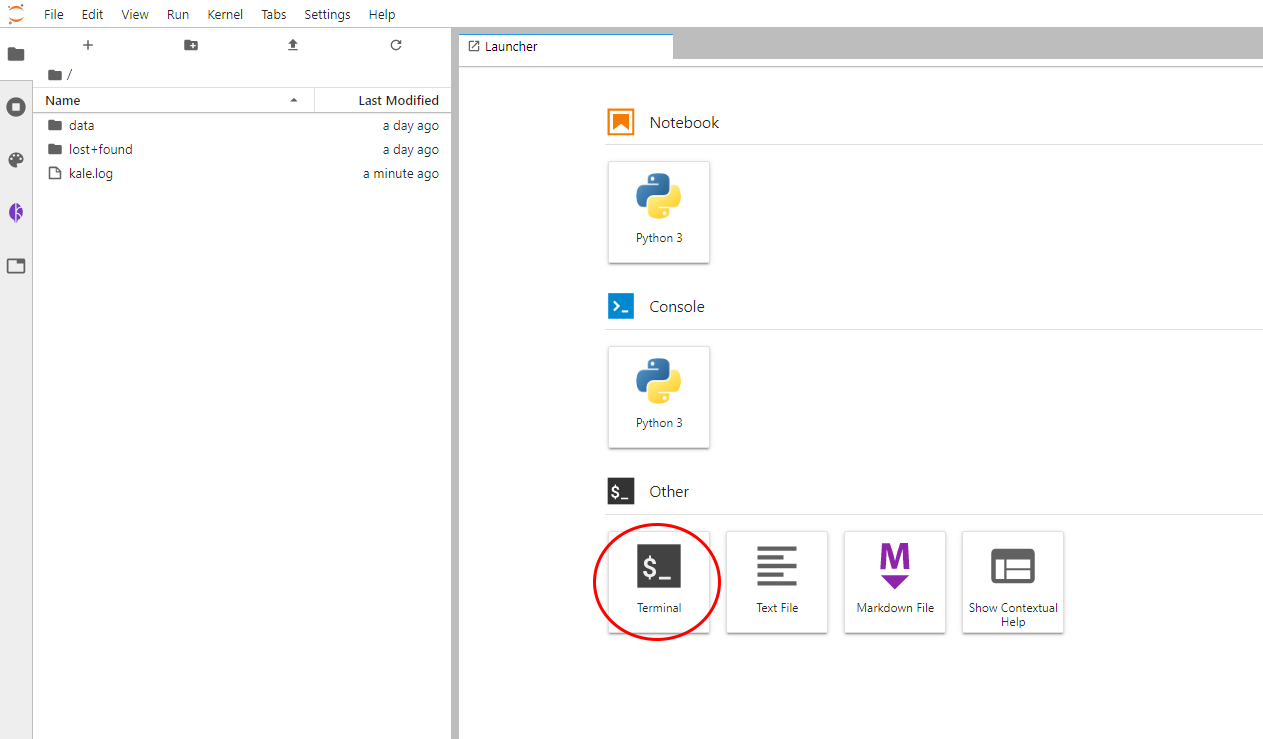Click the new launcher plus button
Screen dimensions: 1263x739
[x=88, y=45]
